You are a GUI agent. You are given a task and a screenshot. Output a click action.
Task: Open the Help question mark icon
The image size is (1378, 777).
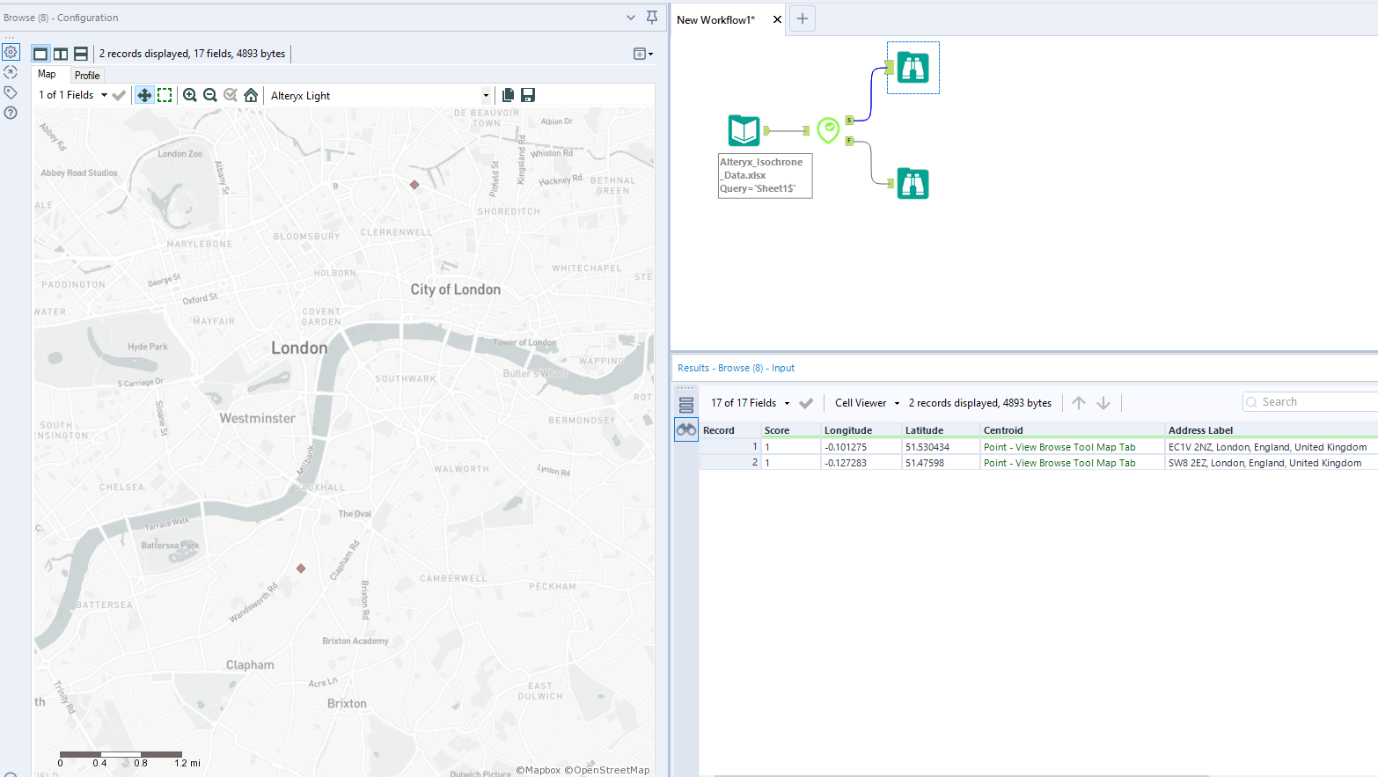pos(10,112)
